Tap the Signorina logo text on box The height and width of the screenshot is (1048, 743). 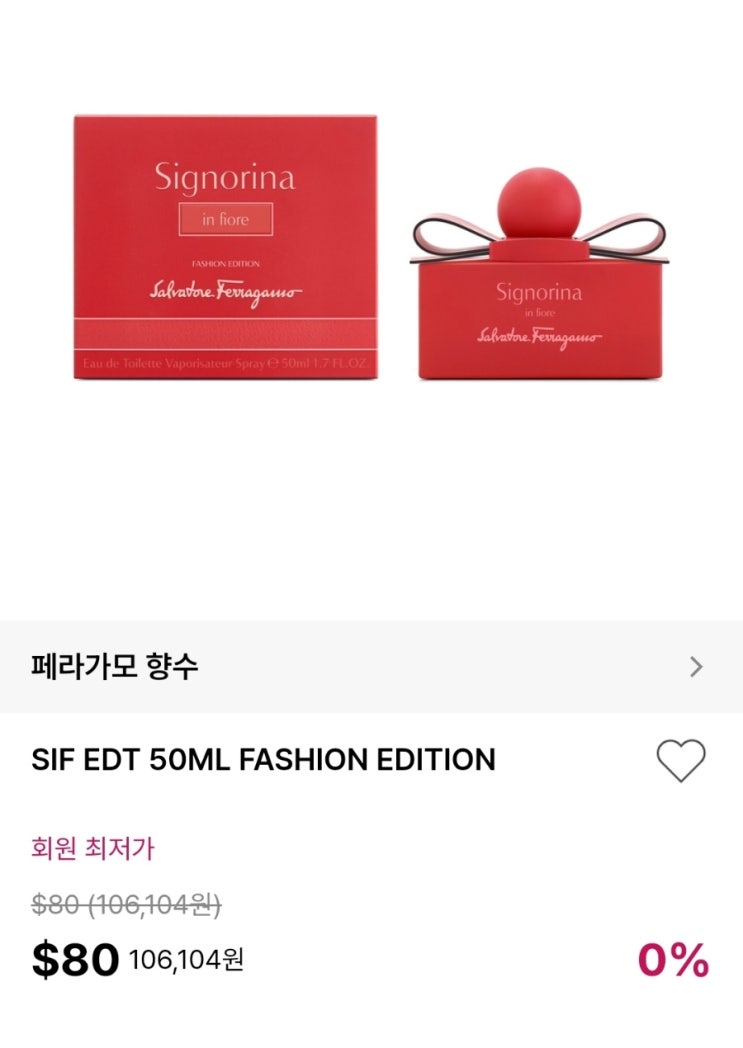(225, 178)
